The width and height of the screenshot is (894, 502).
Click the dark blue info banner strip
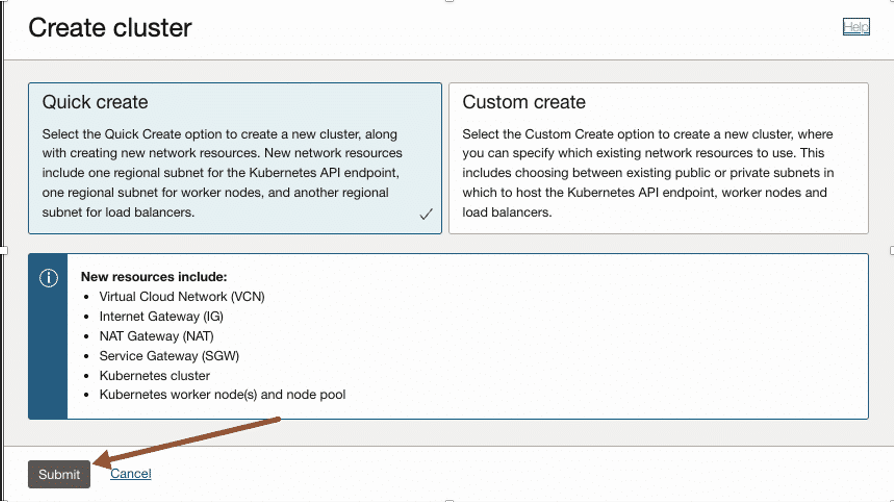coord(48,350)
